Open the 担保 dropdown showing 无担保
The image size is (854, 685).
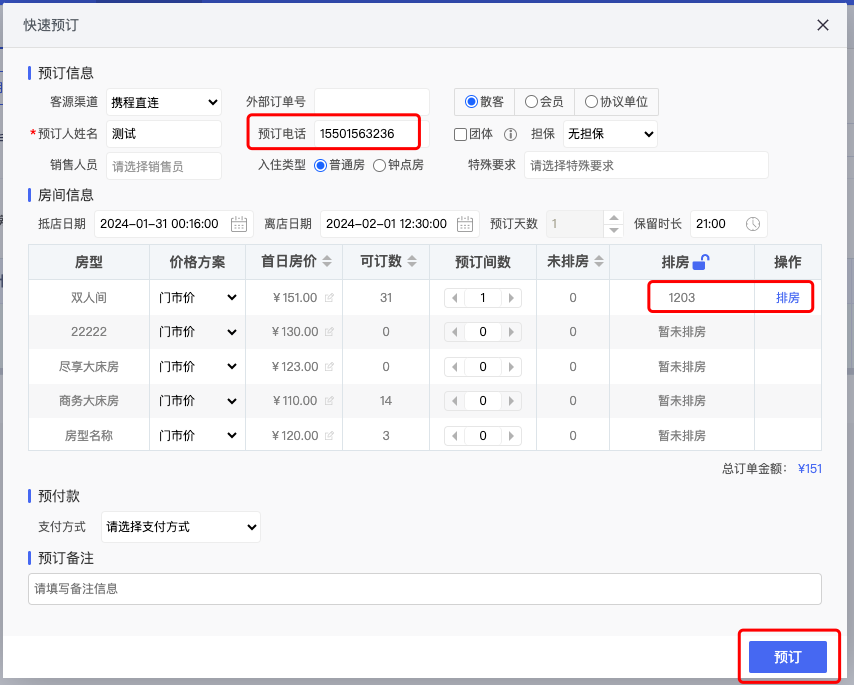click(x=610, y=134)
